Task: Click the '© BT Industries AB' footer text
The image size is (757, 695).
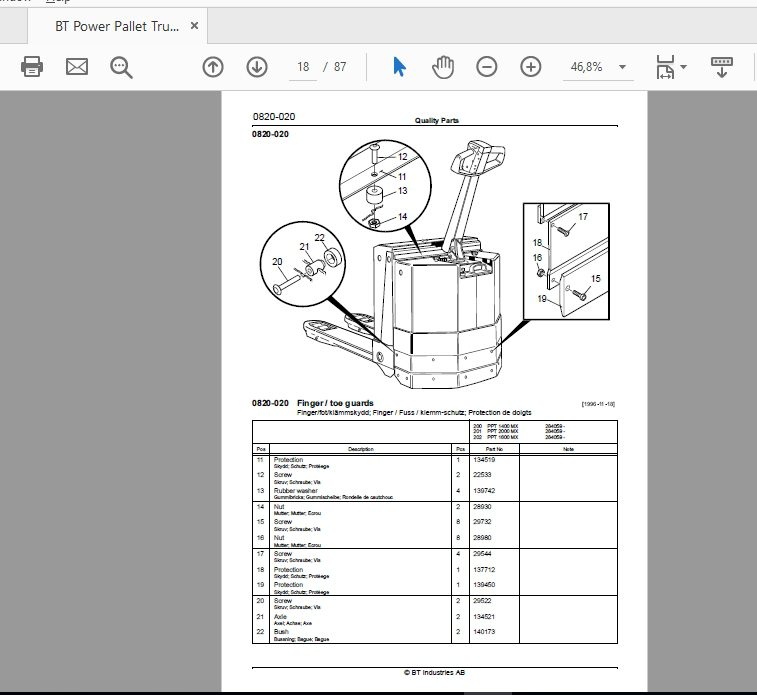Action: (435, 672)
